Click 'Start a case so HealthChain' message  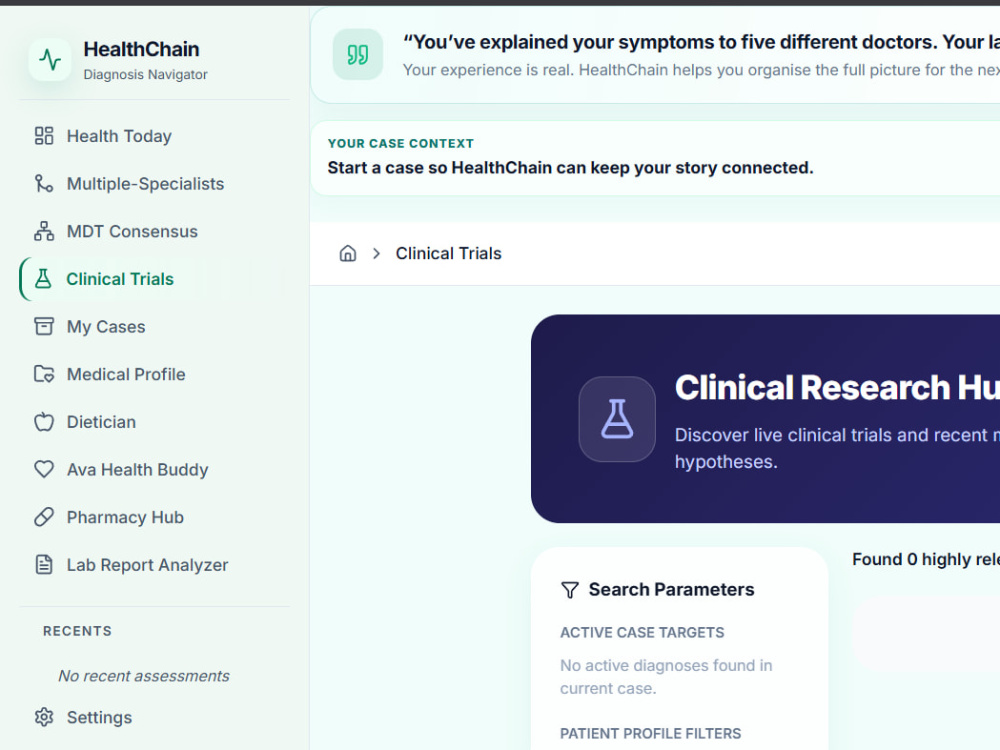click(570, 168)
